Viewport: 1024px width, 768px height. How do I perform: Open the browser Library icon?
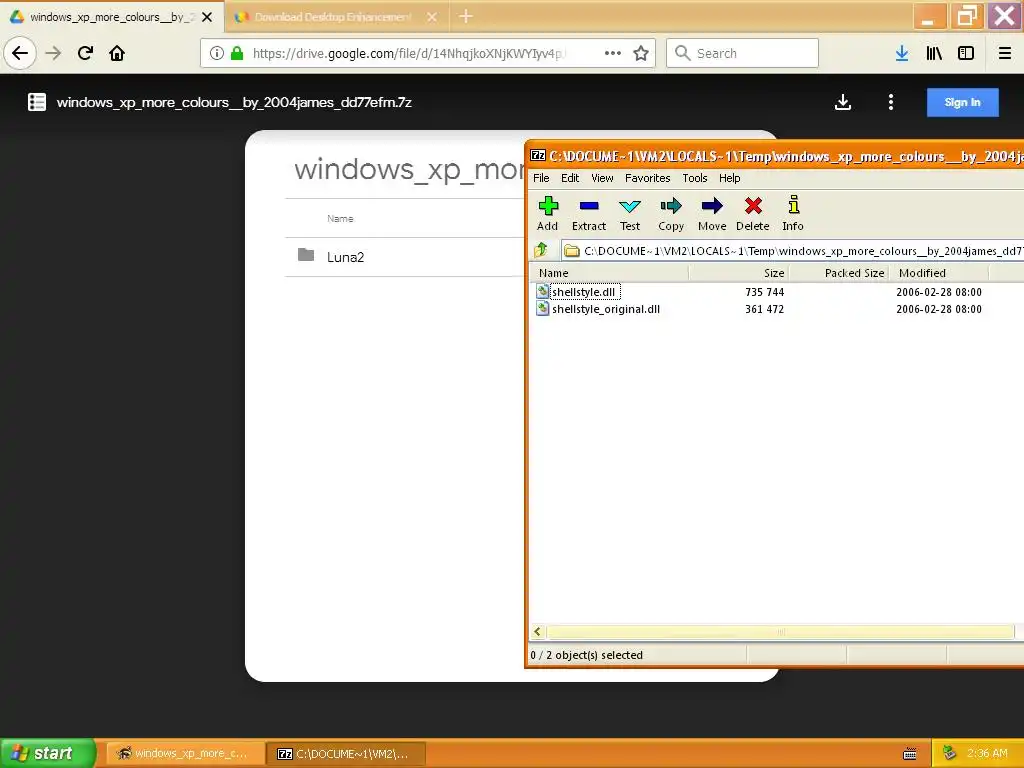pyautogui.click(x=934, y=54)
